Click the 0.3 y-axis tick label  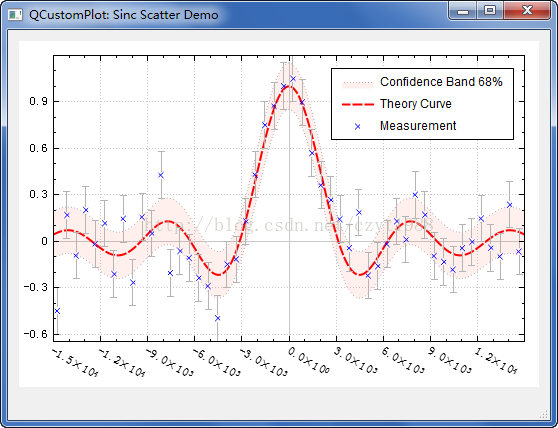coord(38,195)
